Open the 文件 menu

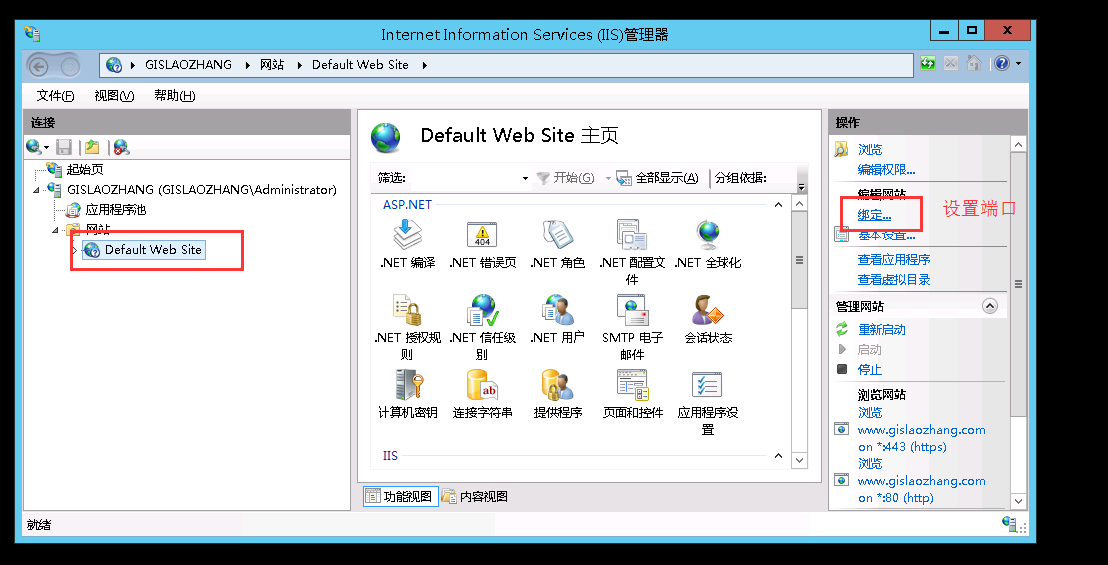(x=55, y=96)
